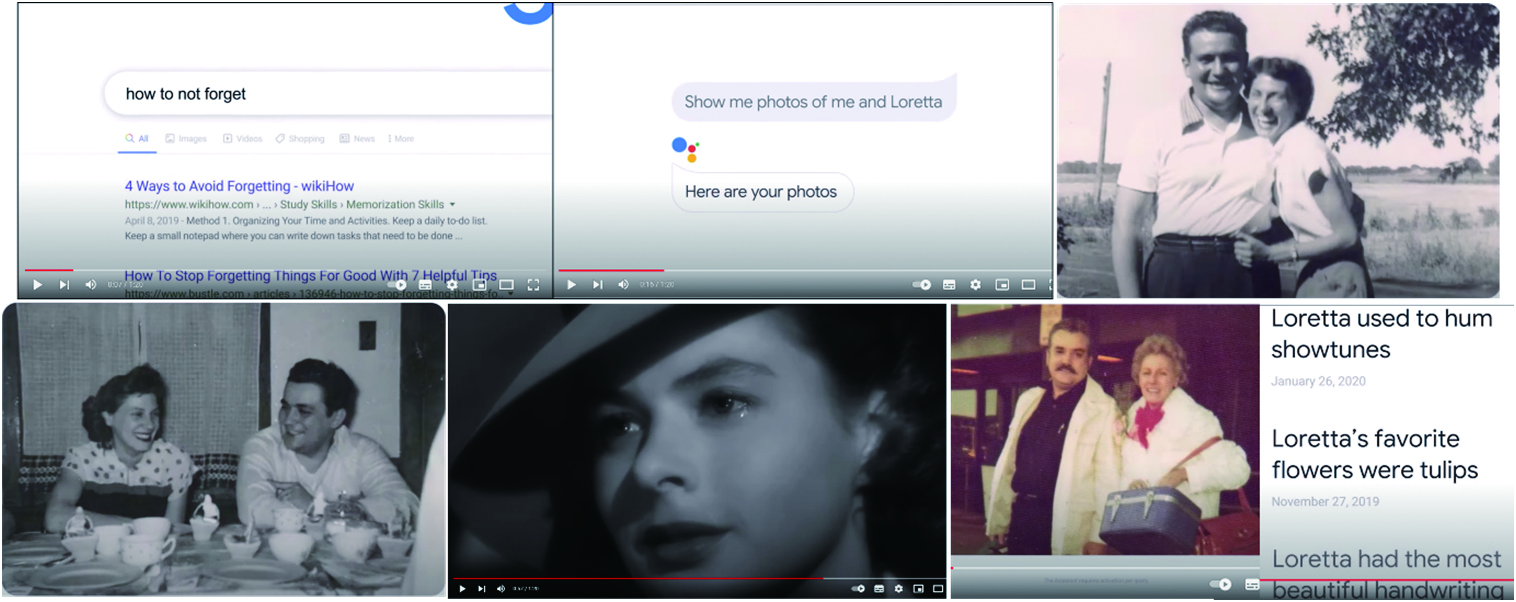Open 'Loretta's favorite flowers were tulips' note

coord(1374,454)
